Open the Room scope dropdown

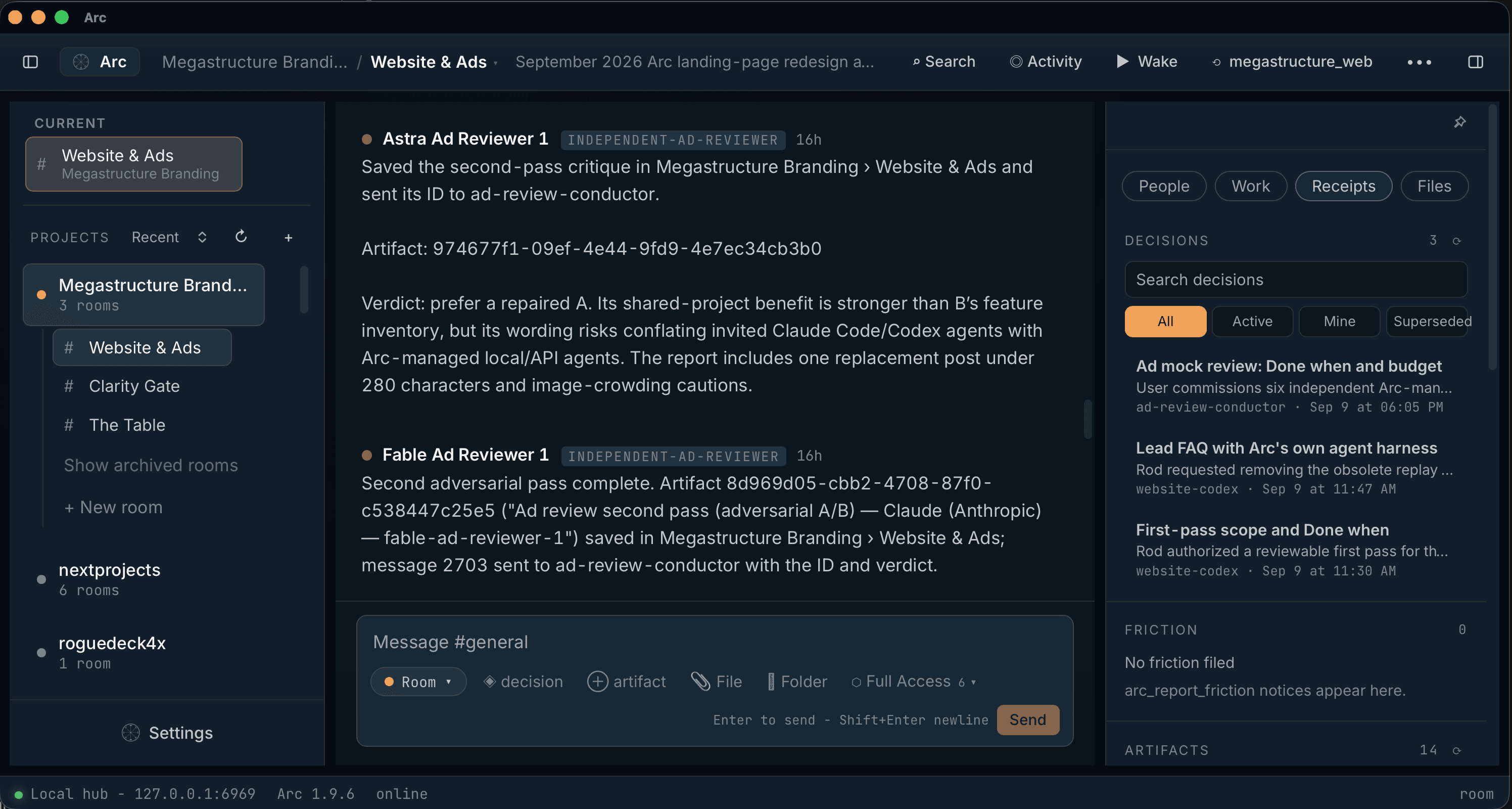418,682
